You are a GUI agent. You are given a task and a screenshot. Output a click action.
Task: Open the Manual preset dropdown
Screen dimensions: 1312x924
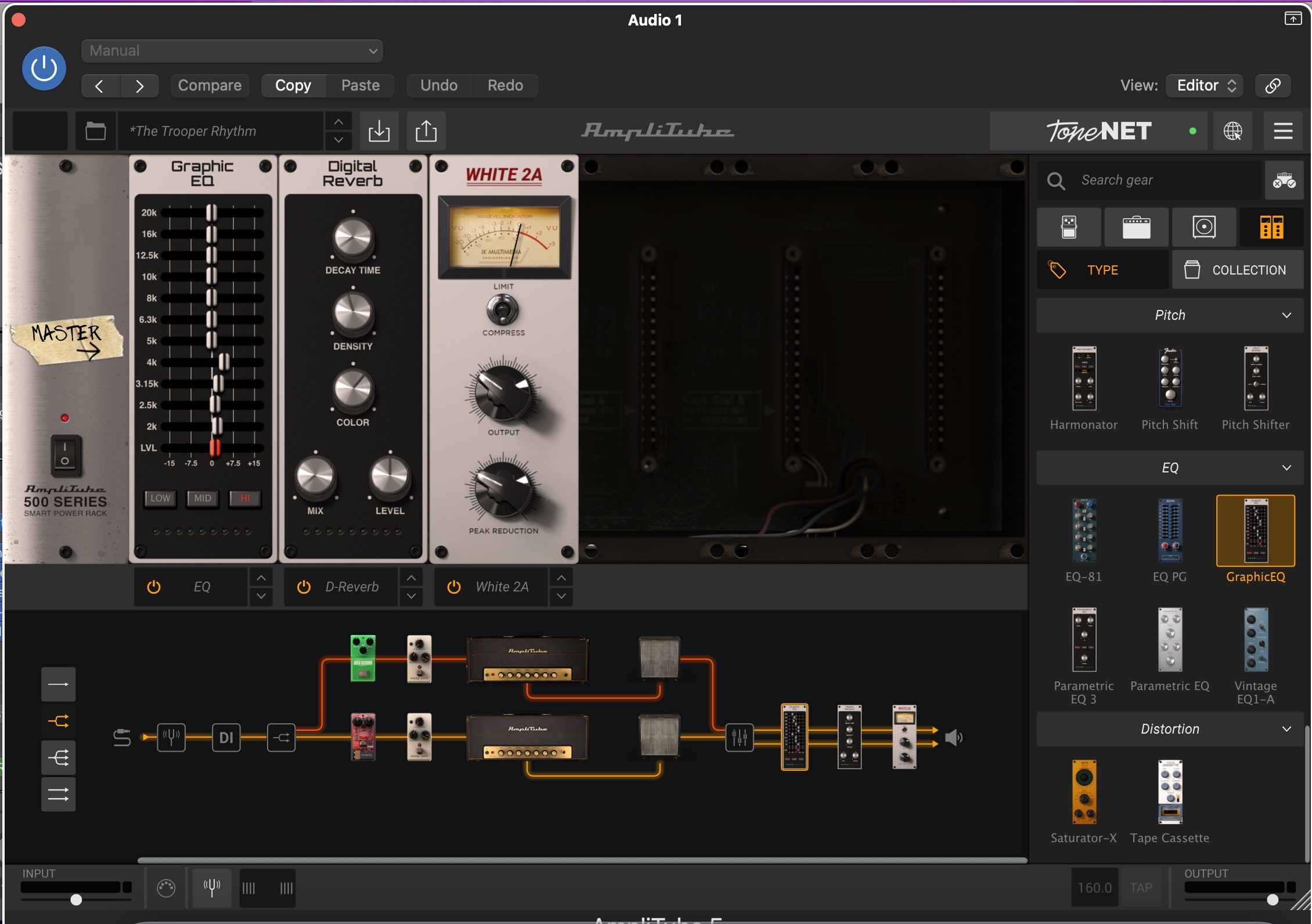pyautogui.click(x=232, y=50)
